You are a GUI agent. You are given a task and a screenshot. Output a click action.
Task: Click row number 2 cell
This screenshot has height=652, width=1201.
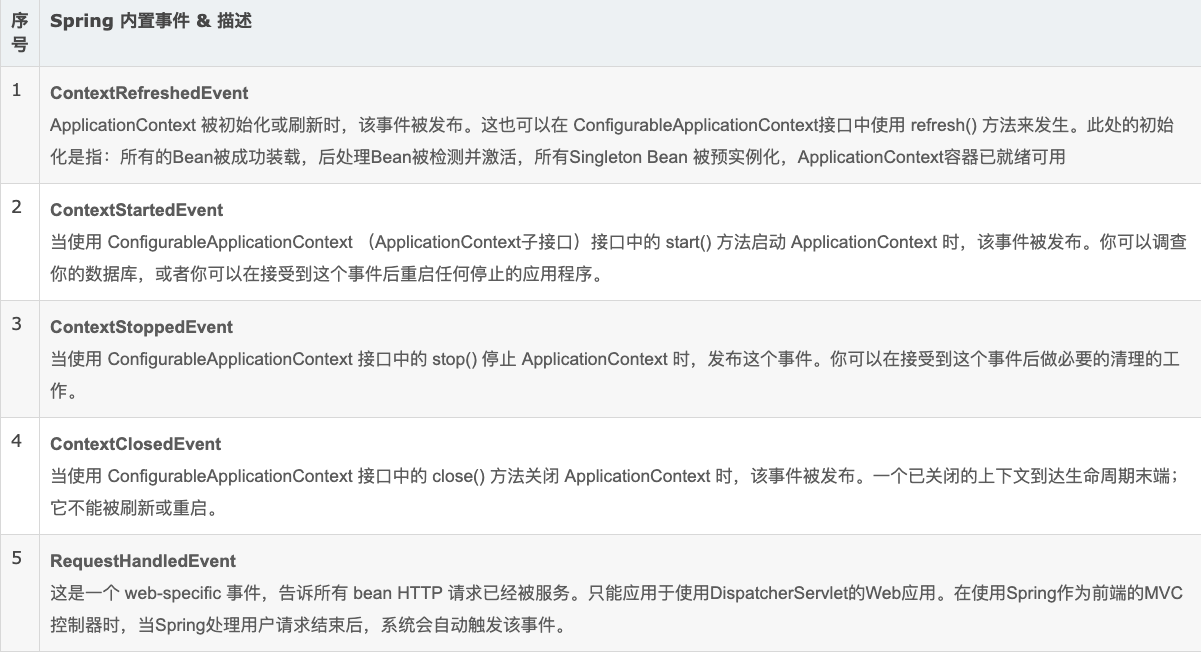17,208
